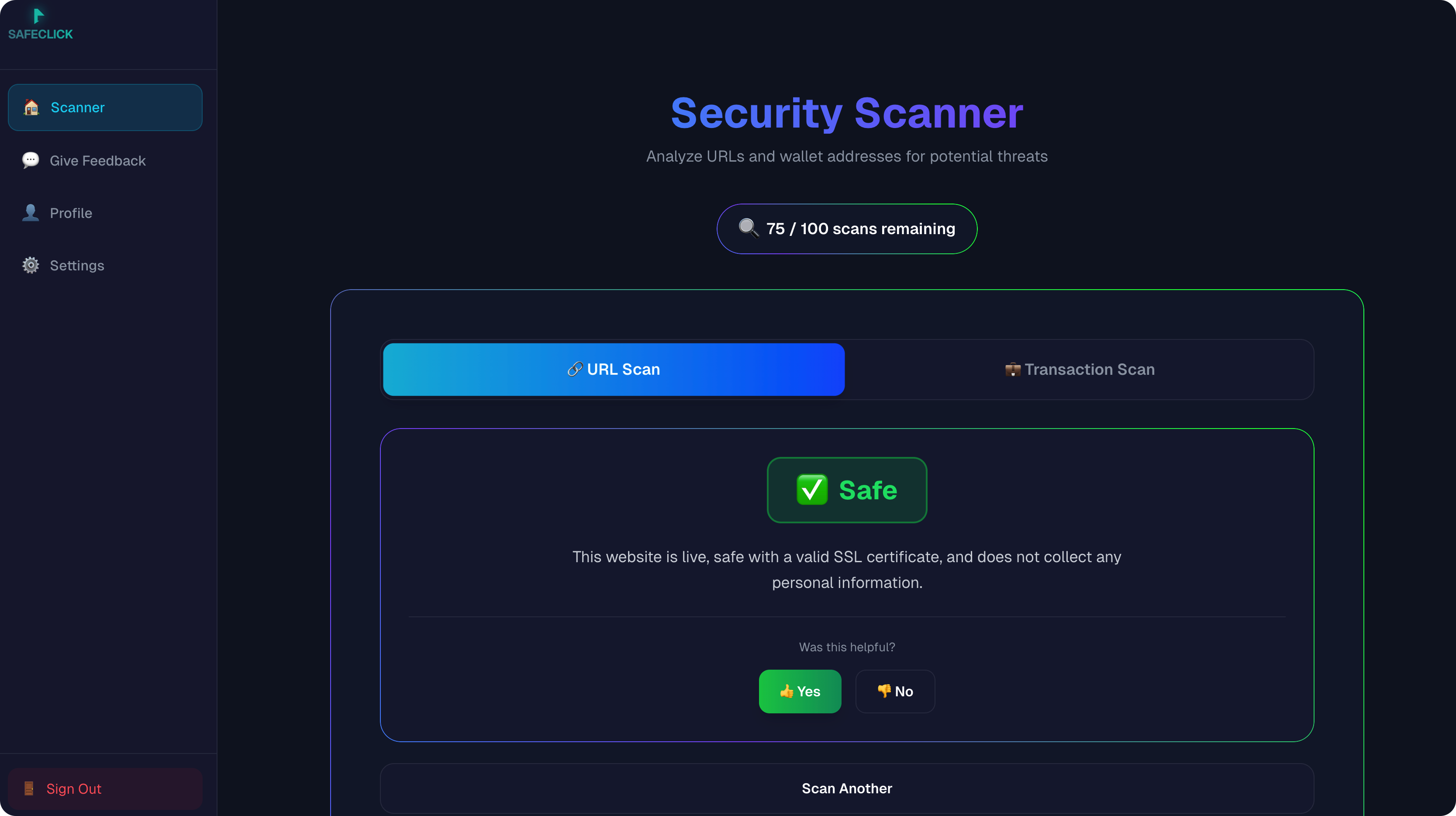Click No under Was this helpful
Viewport: 1456px width, 816px height.
pyautogui.click(x=895, y=691)
